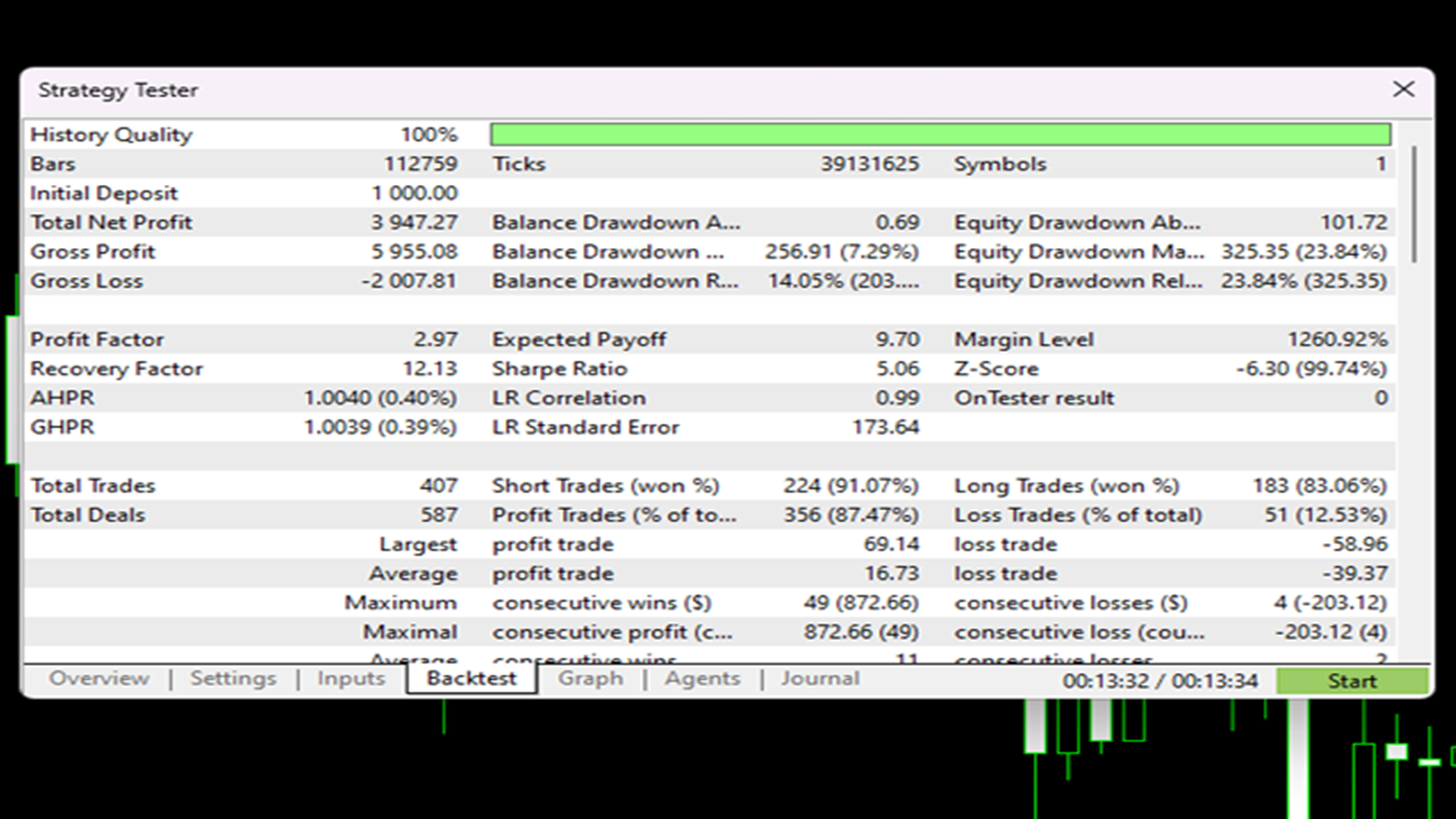This screenshot has width=1456, height=819.
Task: Click the History Quality label
Action: coord(111,134)
